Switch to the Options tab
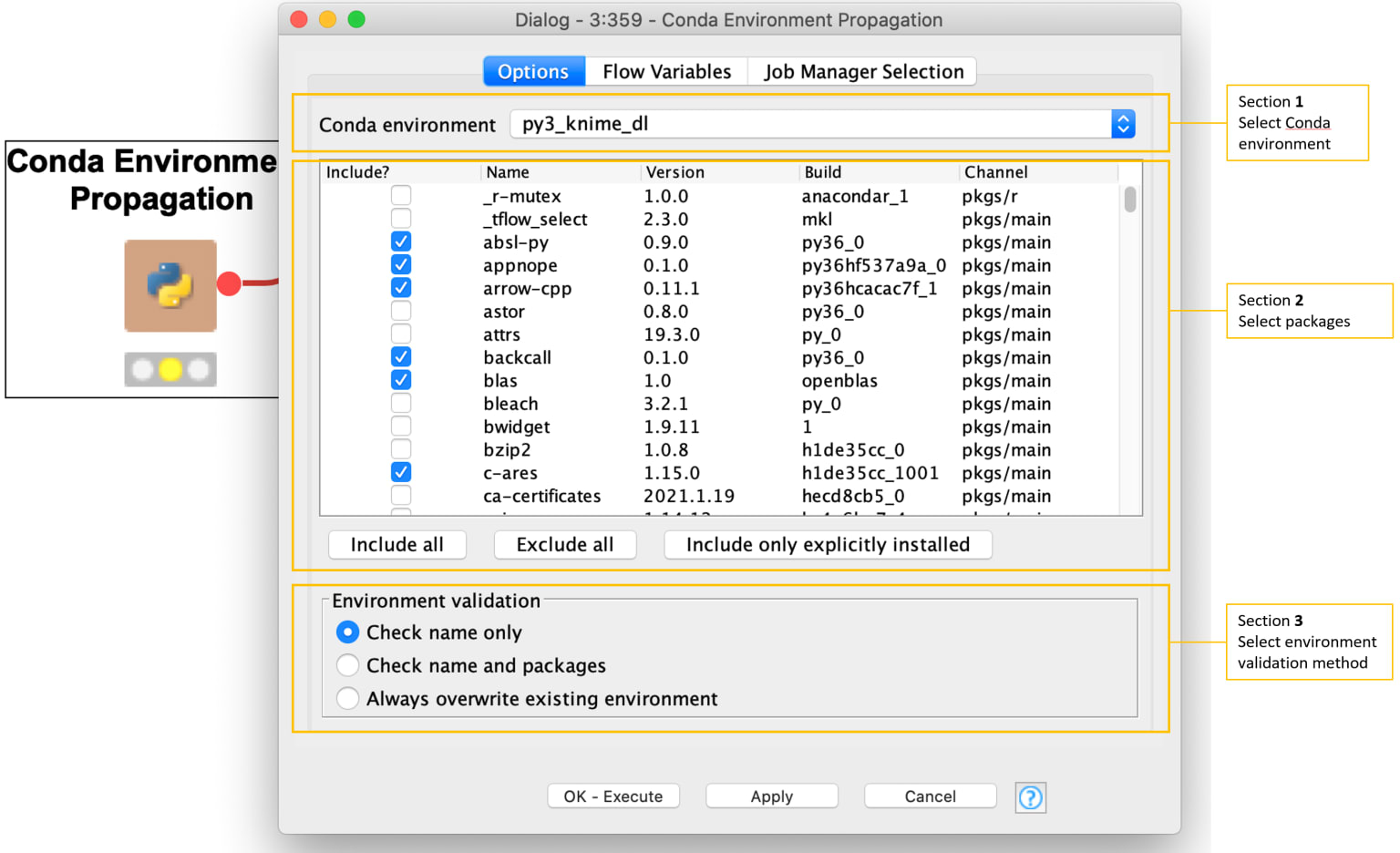Screen dimensions: 1400x853 [533, 71]
